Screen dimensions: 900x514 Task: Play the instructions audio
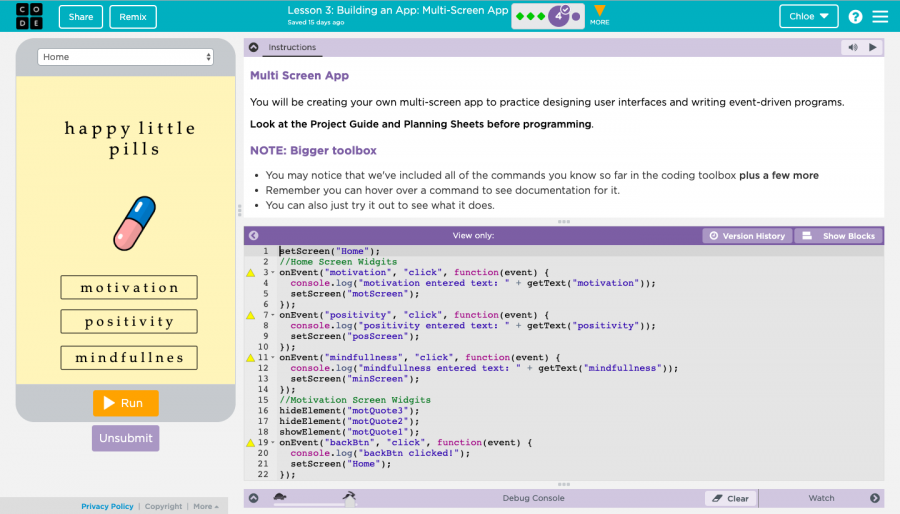point(872,47)
